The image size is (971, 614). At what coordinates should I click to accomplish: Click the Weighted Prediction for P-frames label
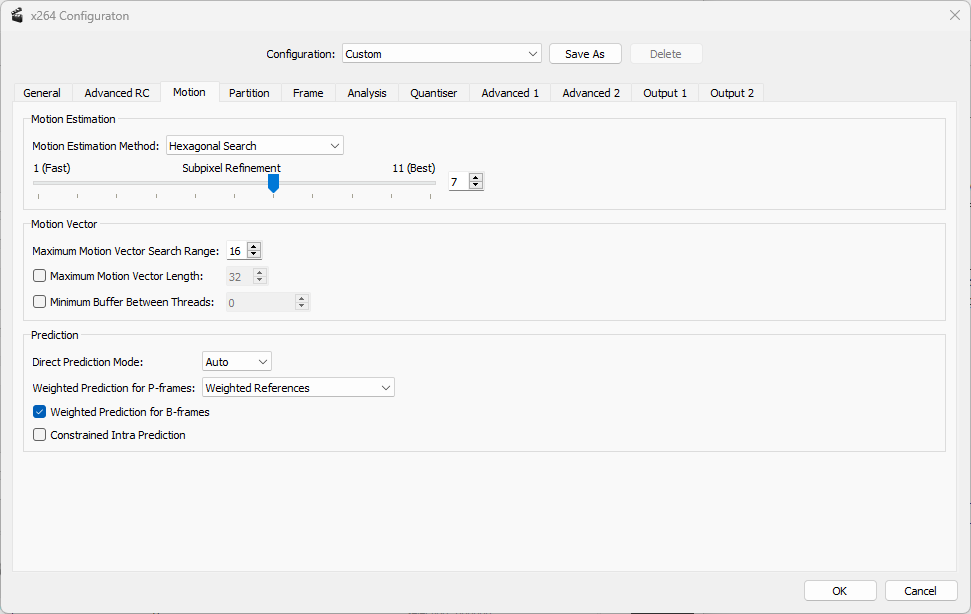(x=113, y=388)
